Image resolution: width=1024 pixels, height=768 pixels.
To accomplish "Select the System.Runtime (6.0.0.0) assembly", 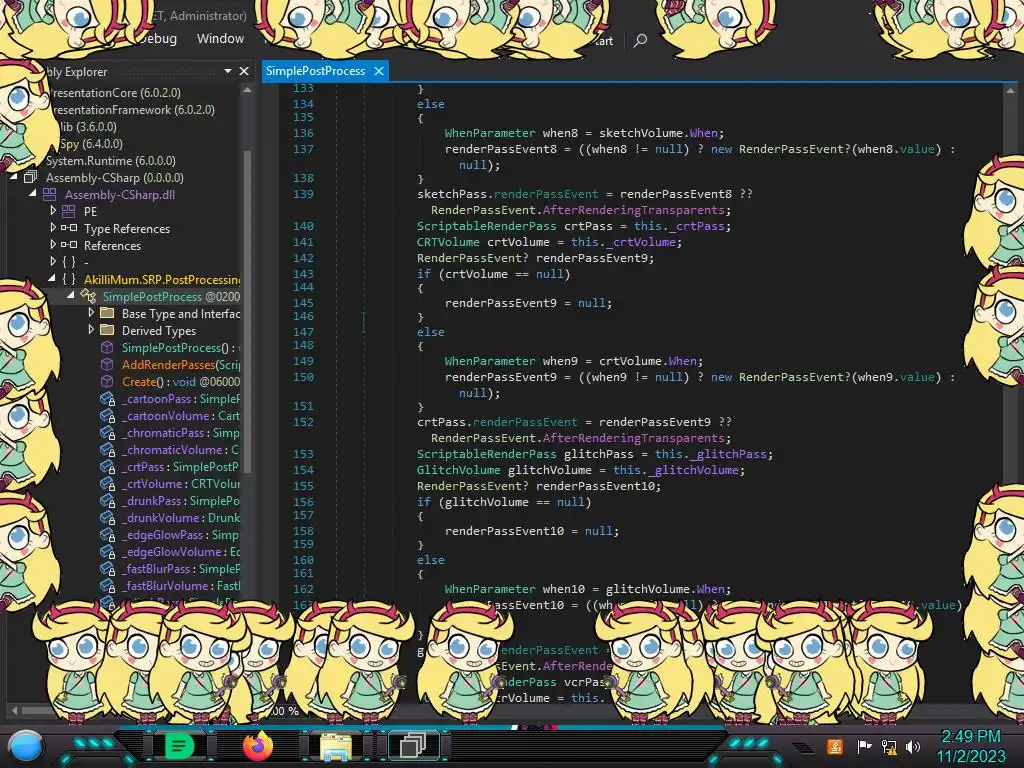I will pyautogui.click(x=110, y=161).
